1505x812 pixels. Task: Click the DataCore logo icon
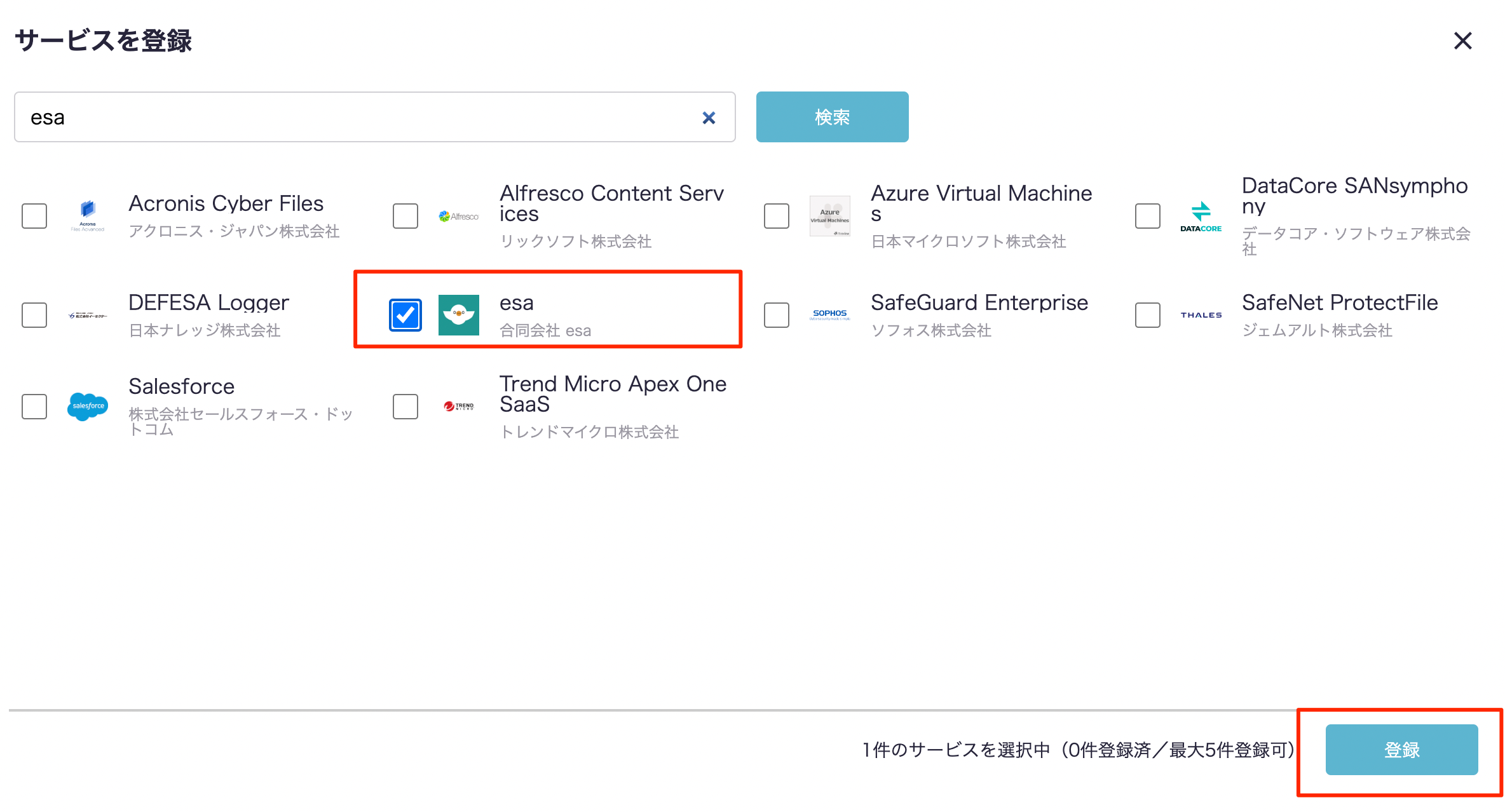(x=1201, y=216)
